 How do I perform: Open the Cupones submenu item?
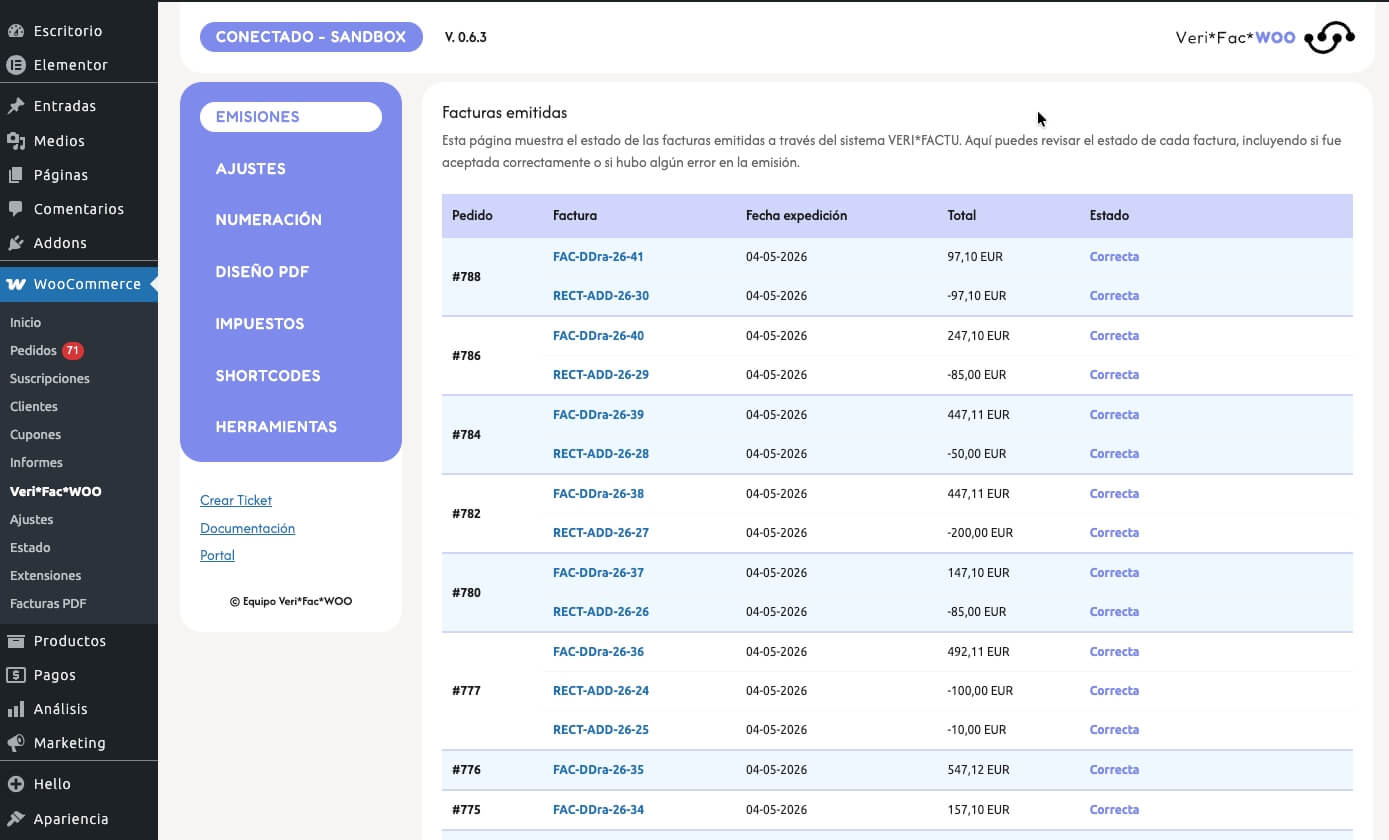35,435
